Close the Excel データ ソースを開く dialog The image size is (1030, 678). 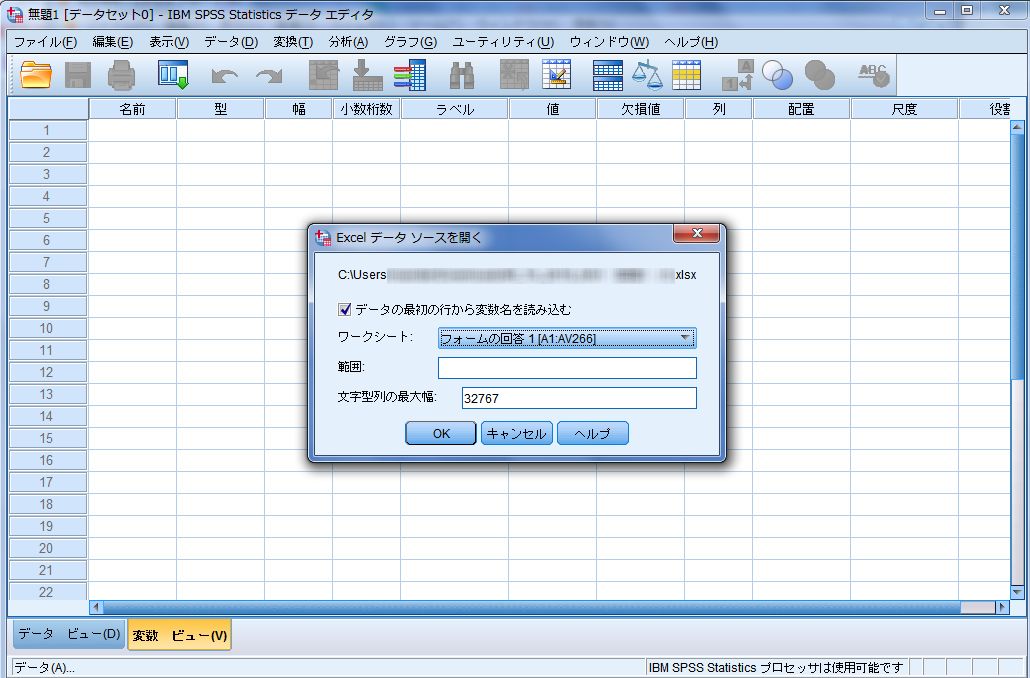[696, 233]
